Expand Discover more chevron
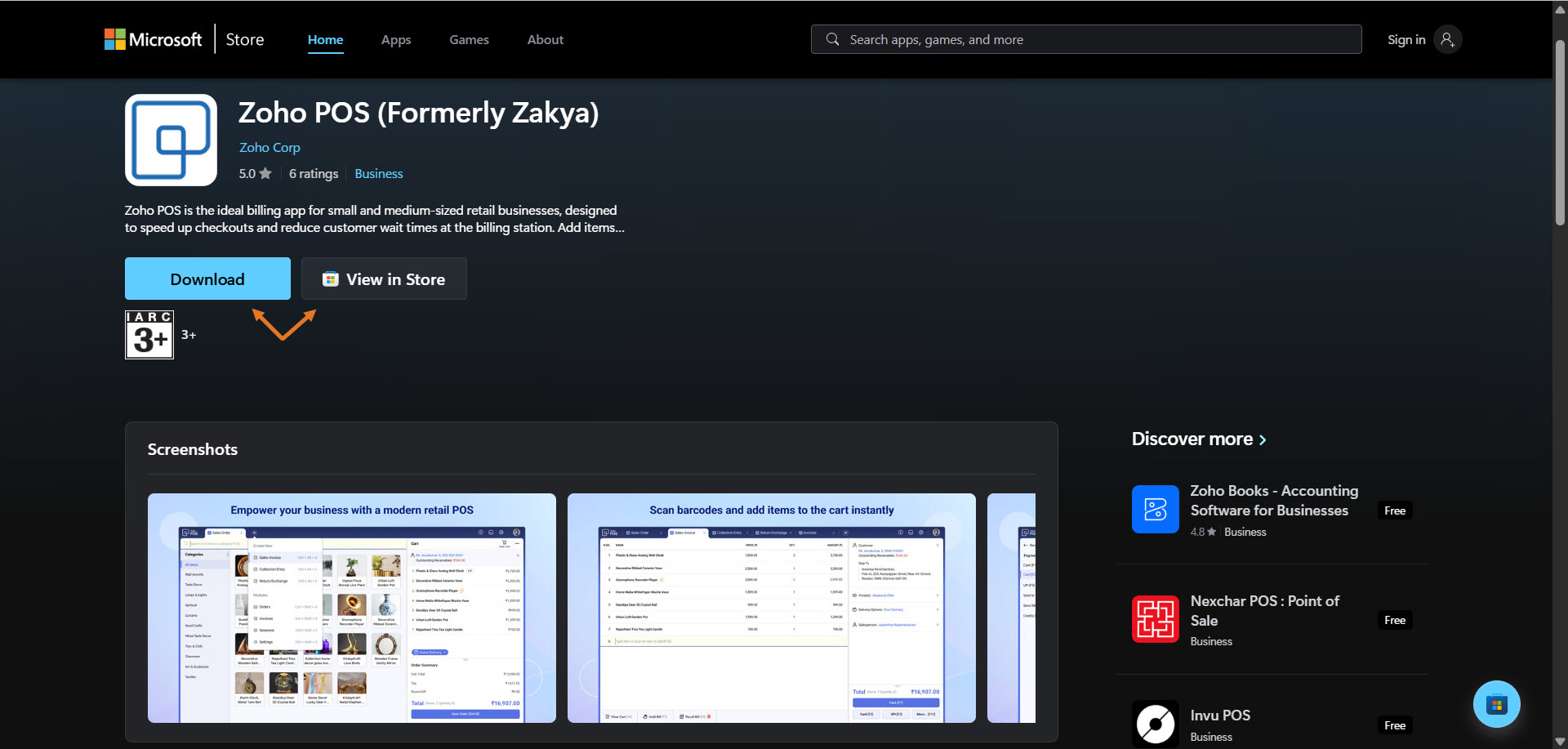 click(1263, 439)
